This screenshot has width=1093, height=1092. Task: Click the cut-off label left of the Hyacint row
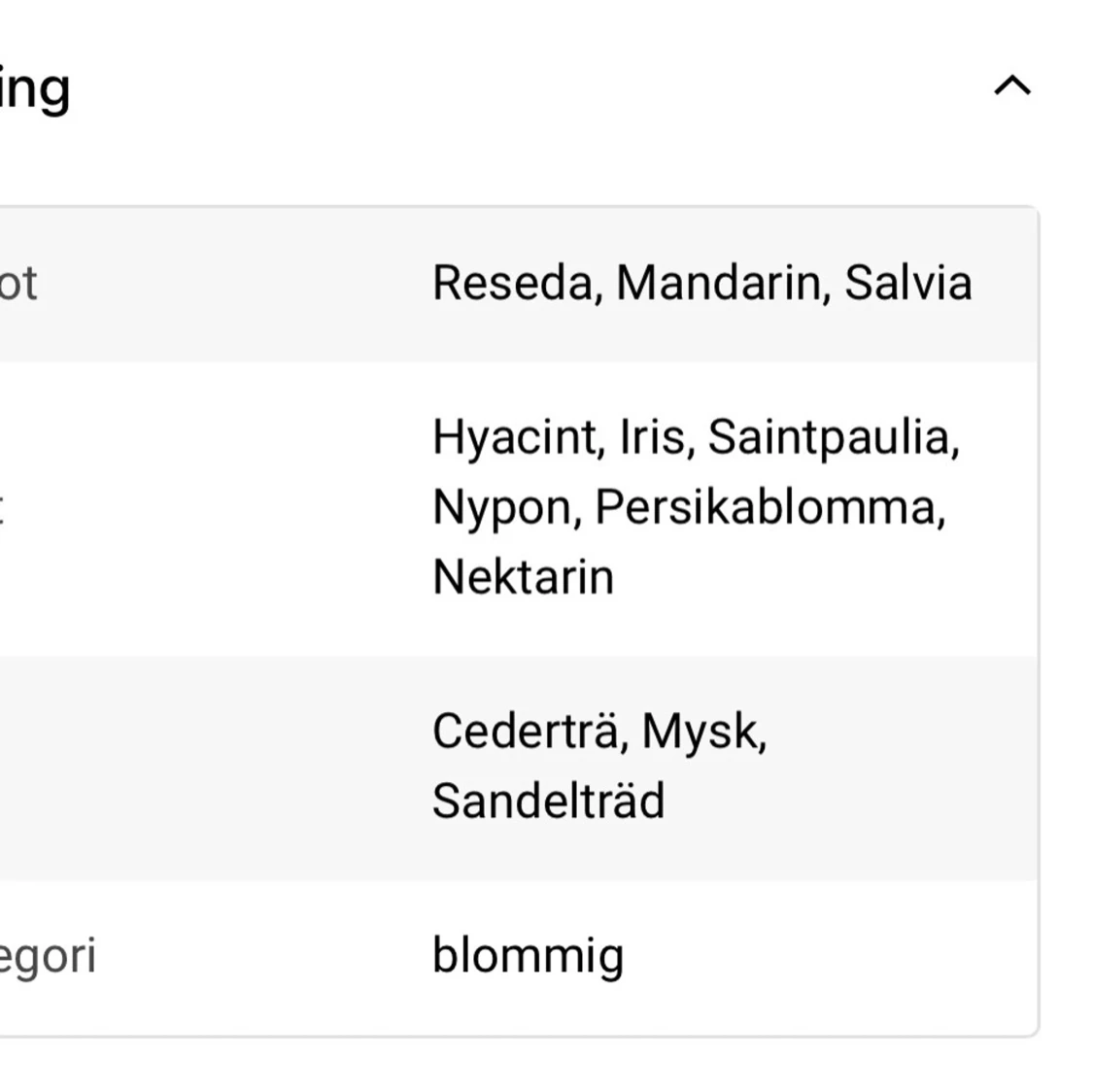click(x=3, y=508)
